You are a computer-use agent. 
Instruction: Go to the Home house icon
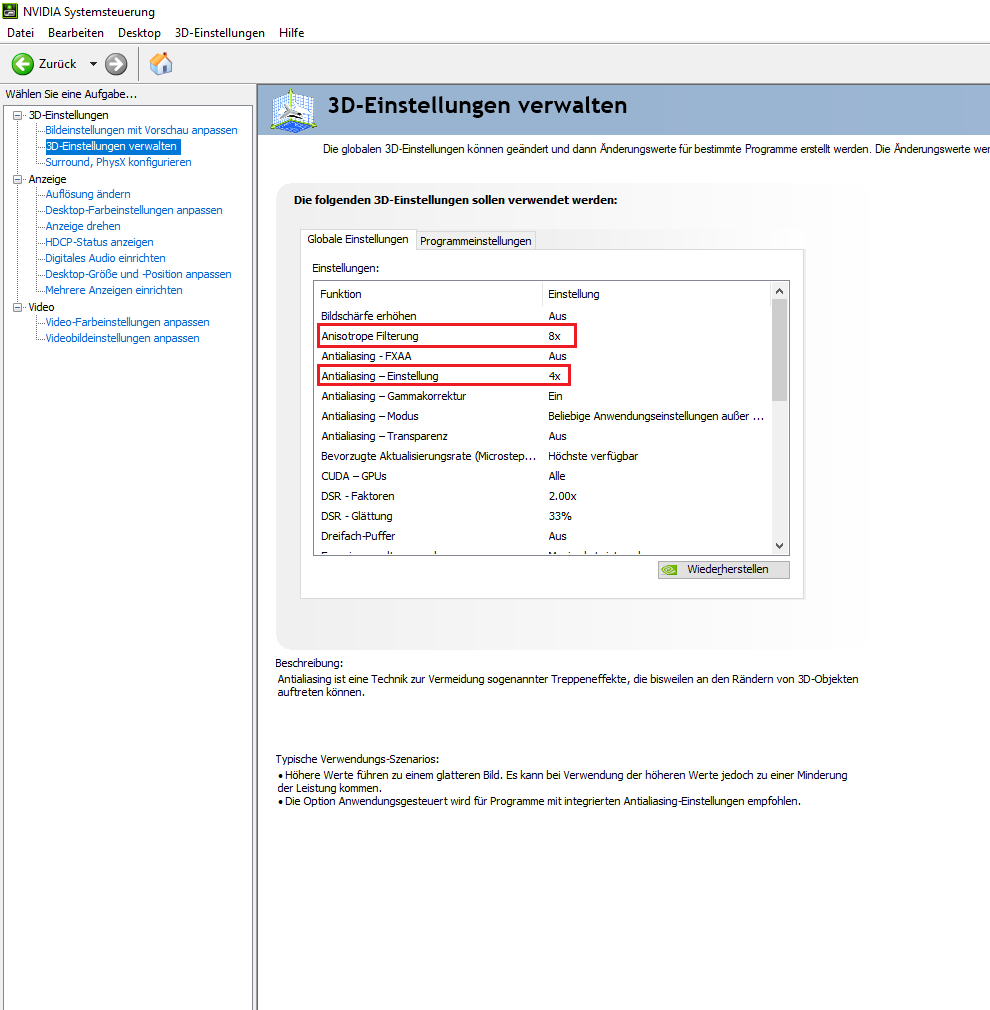[161, 64]
